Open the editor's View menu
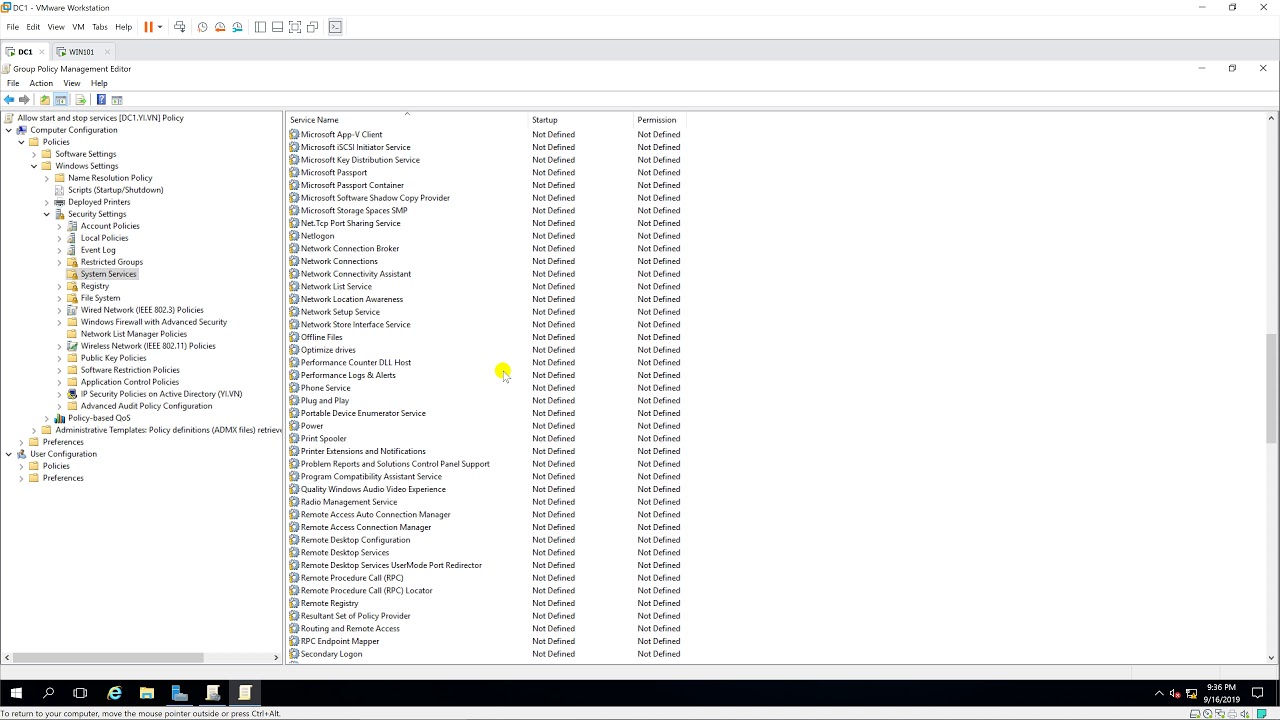1280x720 pixels. click(72, 83)
